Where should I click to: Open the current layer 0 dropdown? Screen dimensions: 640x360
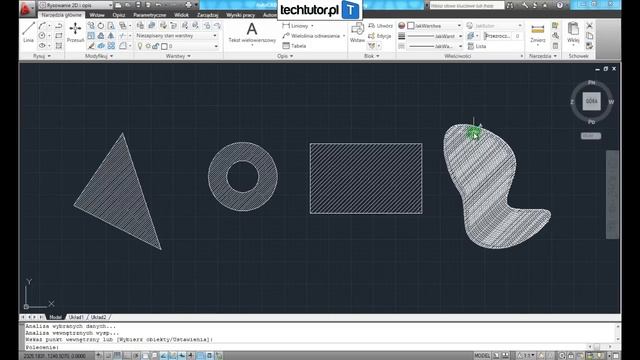177,46
